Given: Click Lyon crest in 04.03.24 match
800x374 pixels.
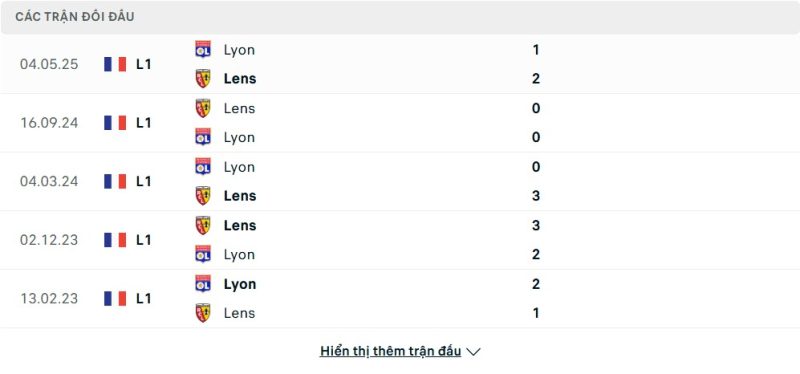Looking at the screenshot, I should [x=203, y=166].
